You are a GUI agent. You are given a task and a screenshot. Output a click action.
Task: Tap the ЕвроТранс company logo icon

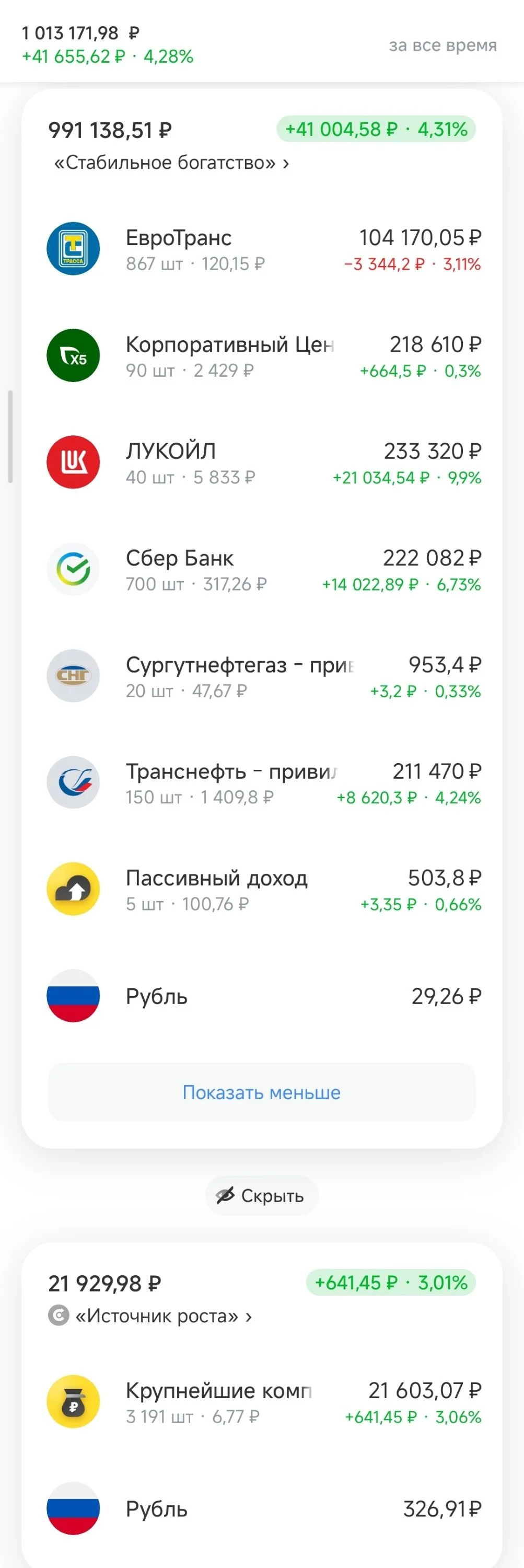coord(73,248)
